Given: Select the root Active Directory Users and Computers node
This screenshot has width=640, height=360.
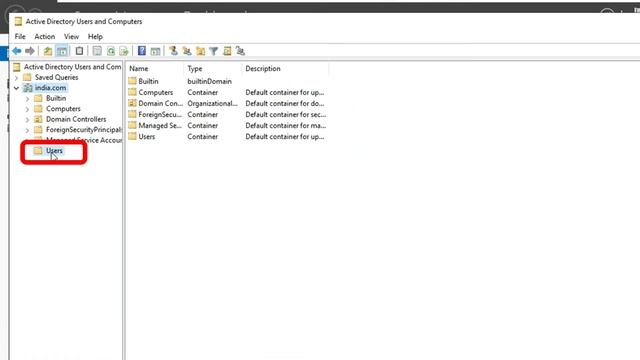Looking at the screenshot, I should [x=72, y=67].
